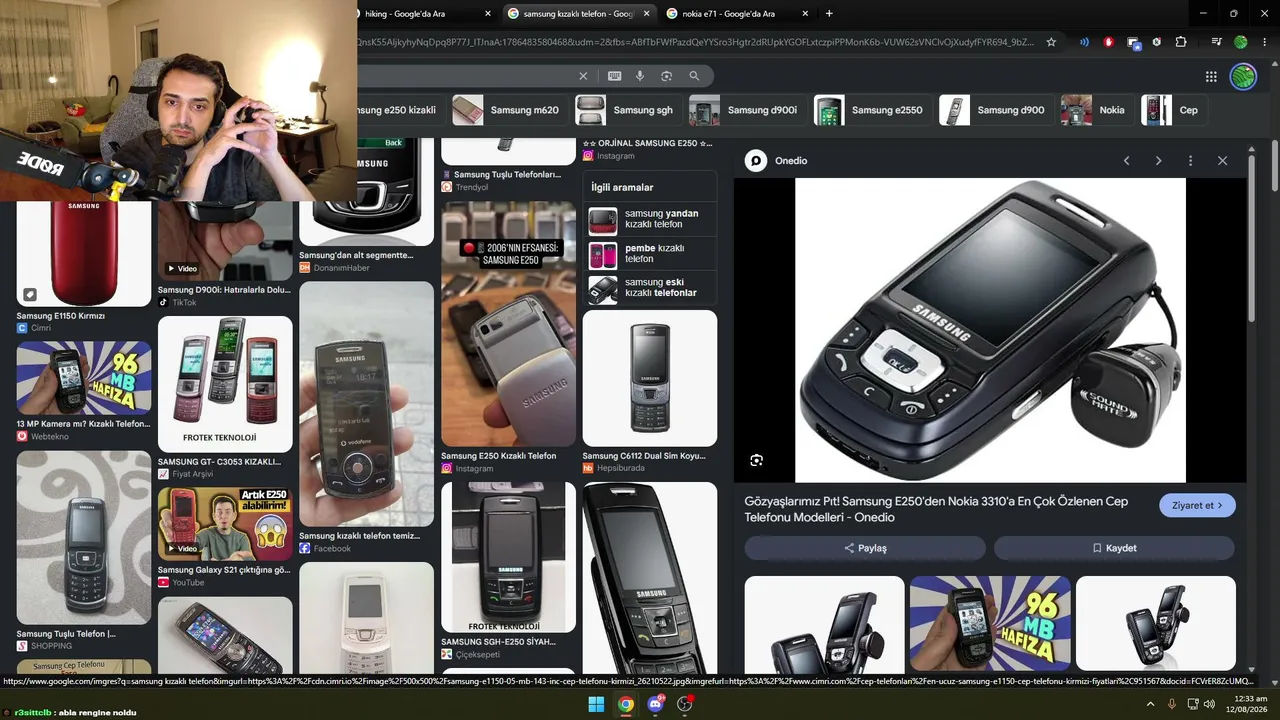Filter by the Samsung d900i chip
Image resolution: width=1280 pixels, height=720 pixels.
[x=746, y=110]
